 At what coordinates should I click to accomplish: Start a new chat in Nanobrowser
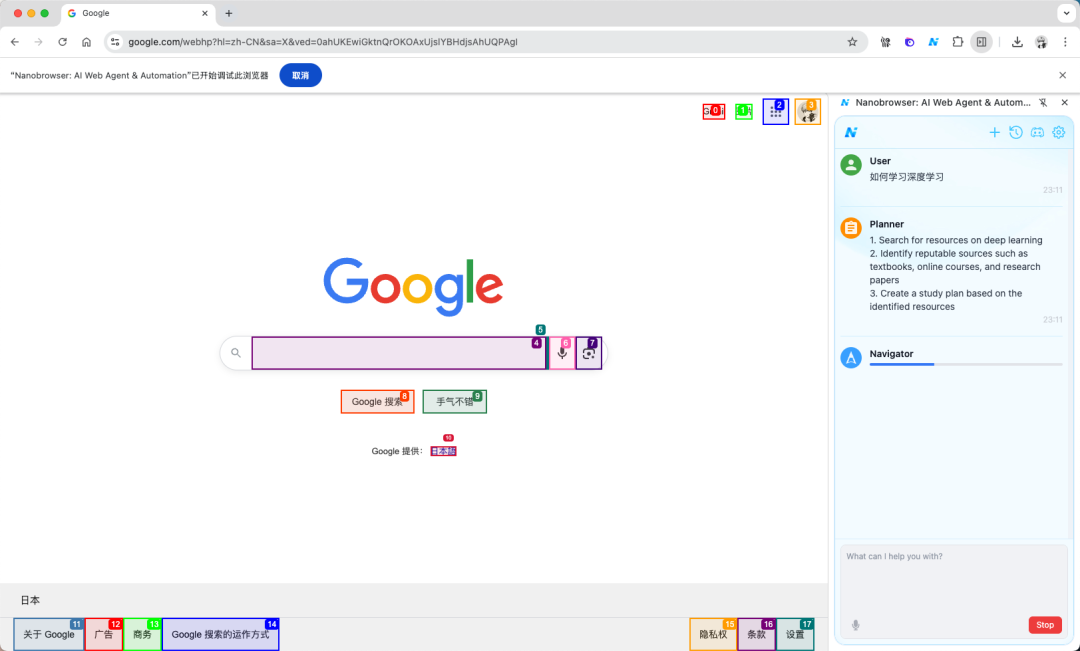[x=994, y=132]
